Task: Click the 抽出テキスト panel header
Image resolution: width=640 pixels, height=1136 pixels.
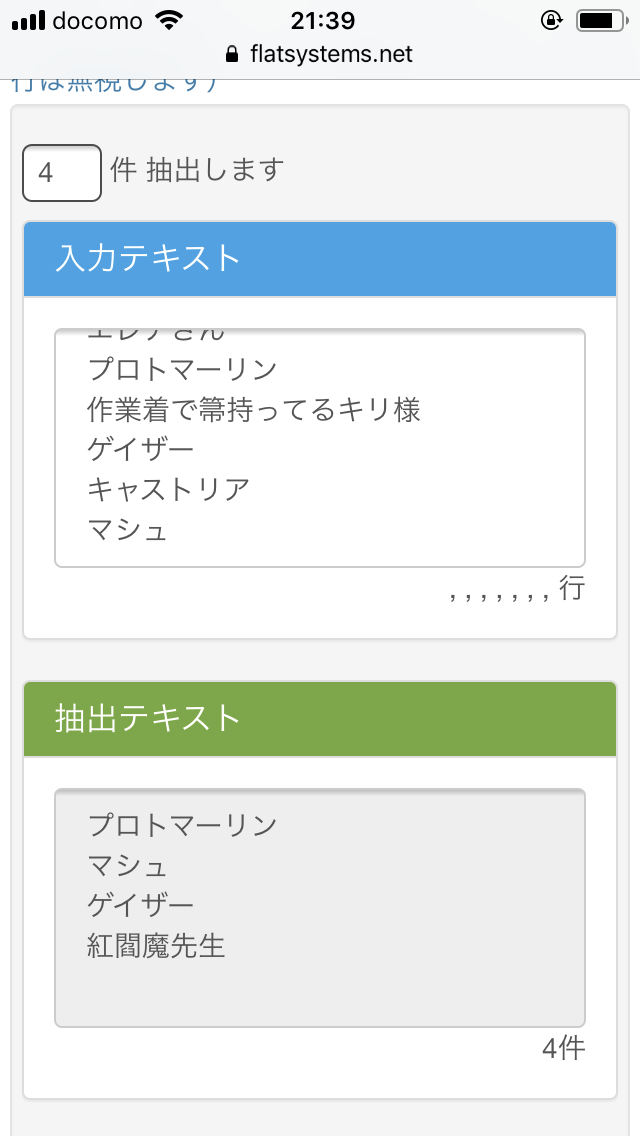Action: coord(319,718)
